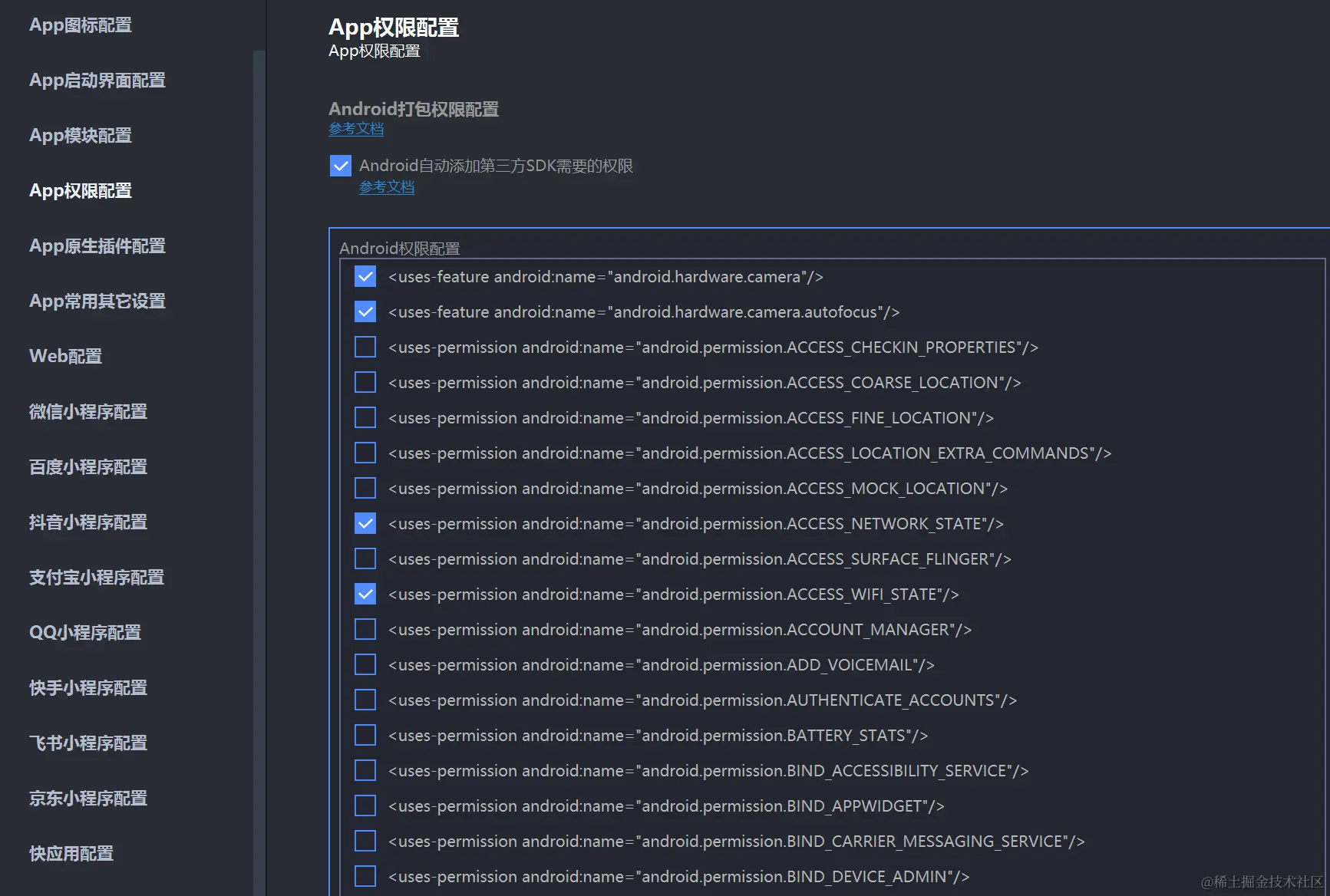This screenshot has height=896, width=1330.
Task: Uncheck ACCESS_WIFI_STATE permission
Action: (365, 593)
